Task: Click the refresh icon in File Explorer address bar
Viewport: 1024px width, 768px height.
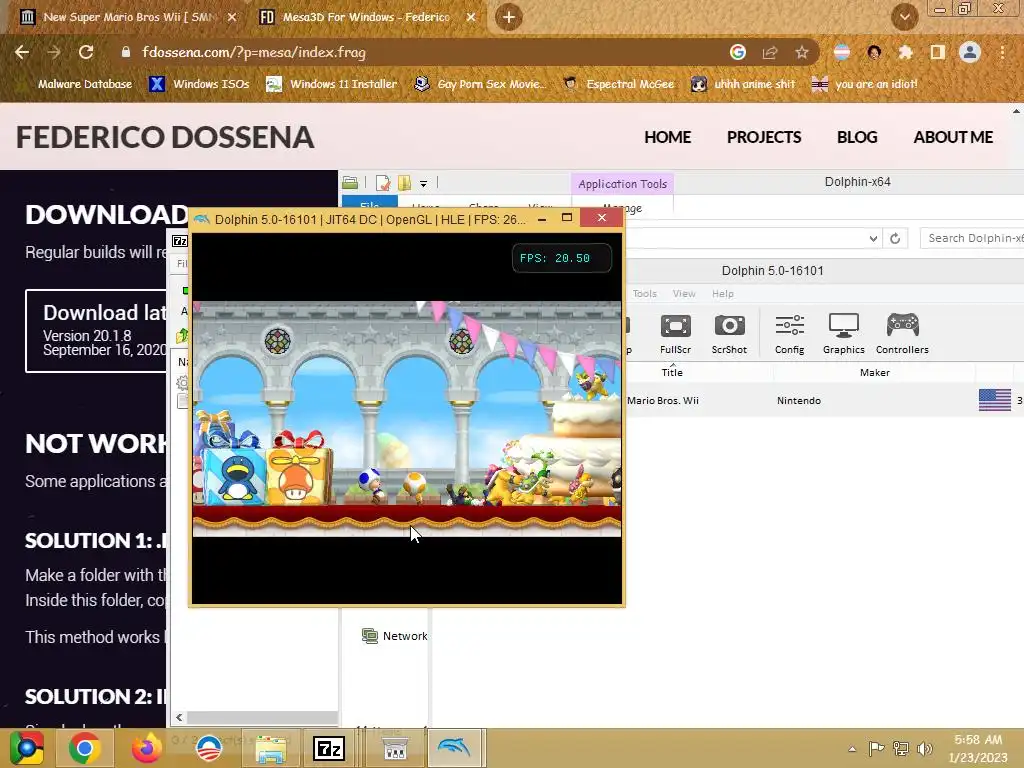Action: click(x=895, y=238)
